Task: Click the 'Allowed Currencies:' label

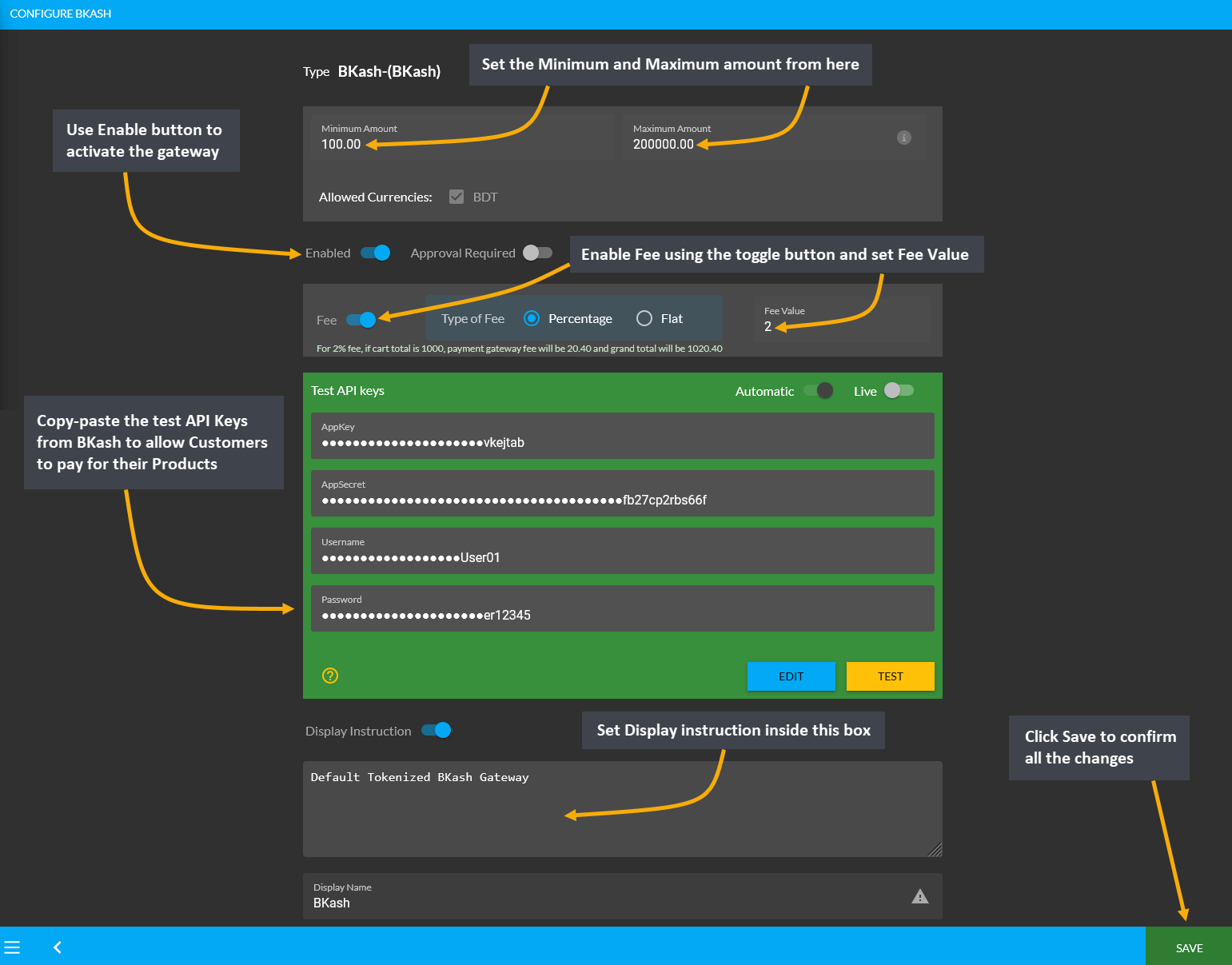Action: 376,197
